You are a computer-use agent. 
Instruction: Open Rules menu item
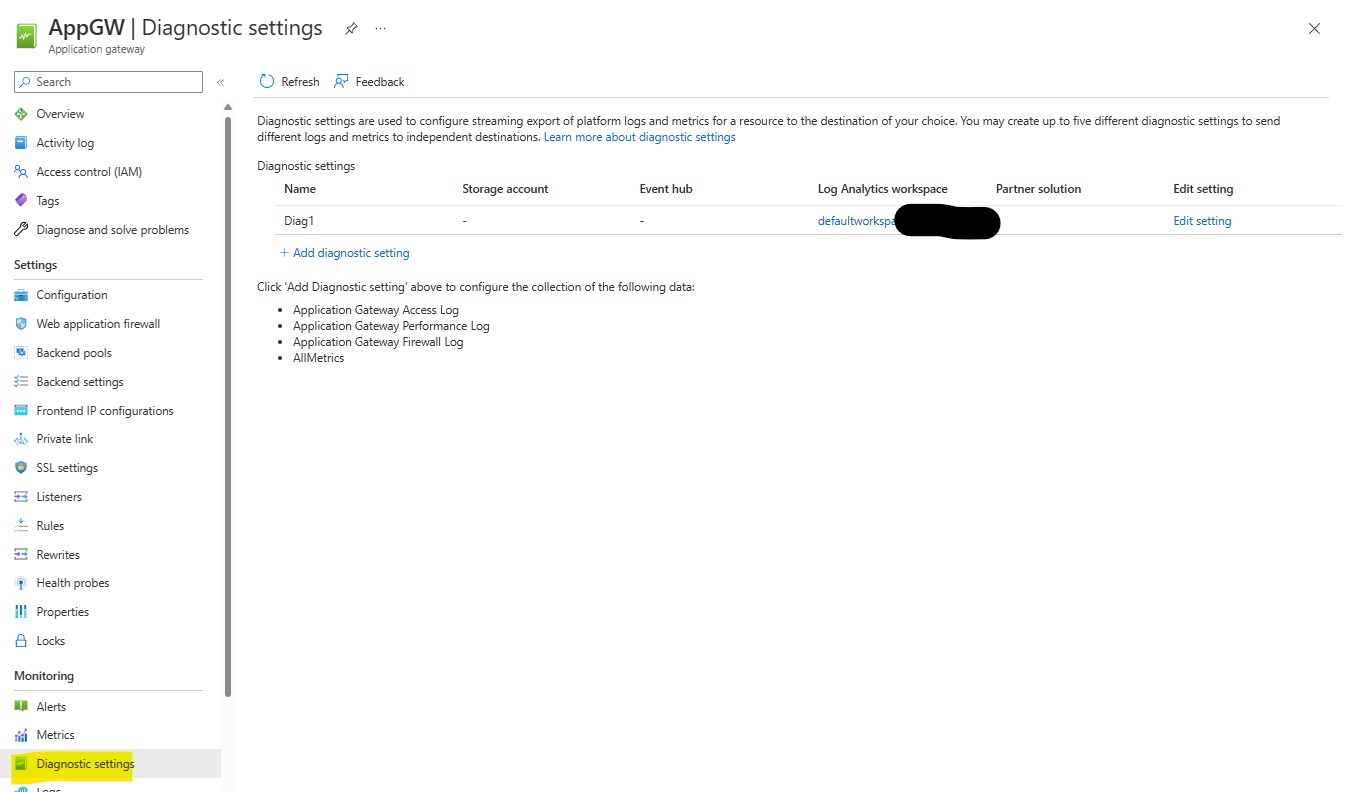click(x=50, y=526)
